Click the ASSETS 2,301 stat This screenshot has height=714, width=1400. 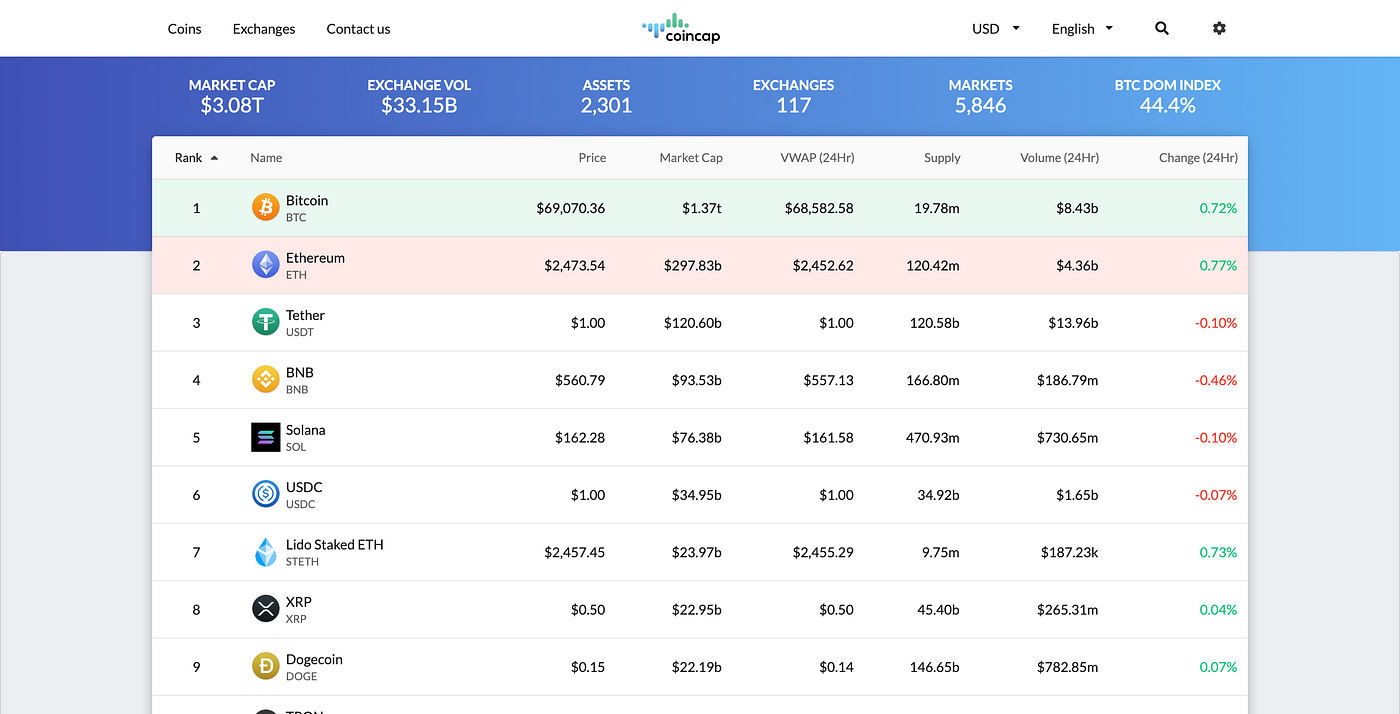click(606, 96)
